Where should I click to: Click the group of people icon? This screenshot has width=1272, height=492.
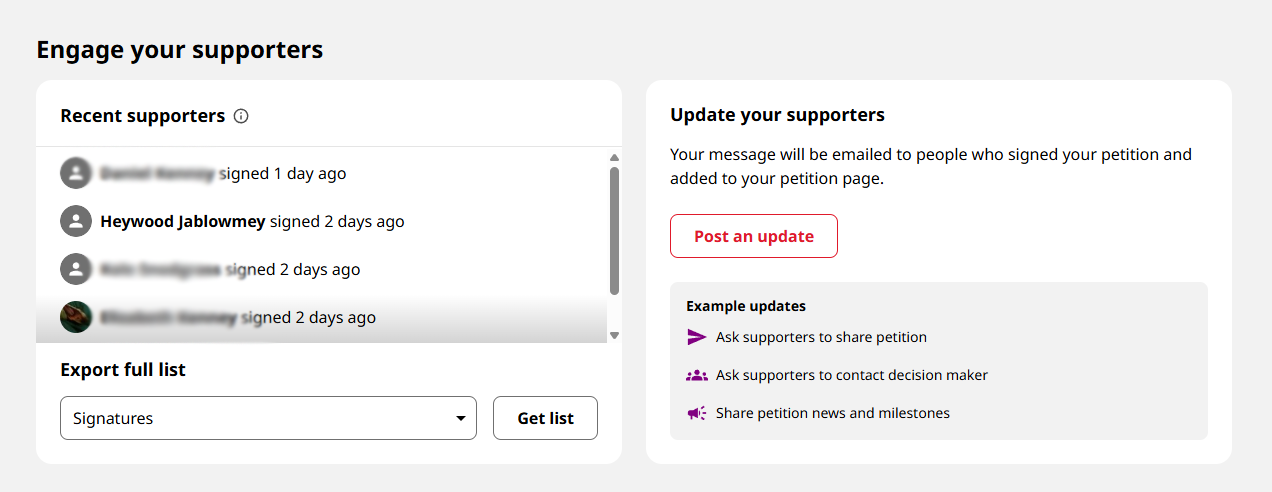(697, 376)
